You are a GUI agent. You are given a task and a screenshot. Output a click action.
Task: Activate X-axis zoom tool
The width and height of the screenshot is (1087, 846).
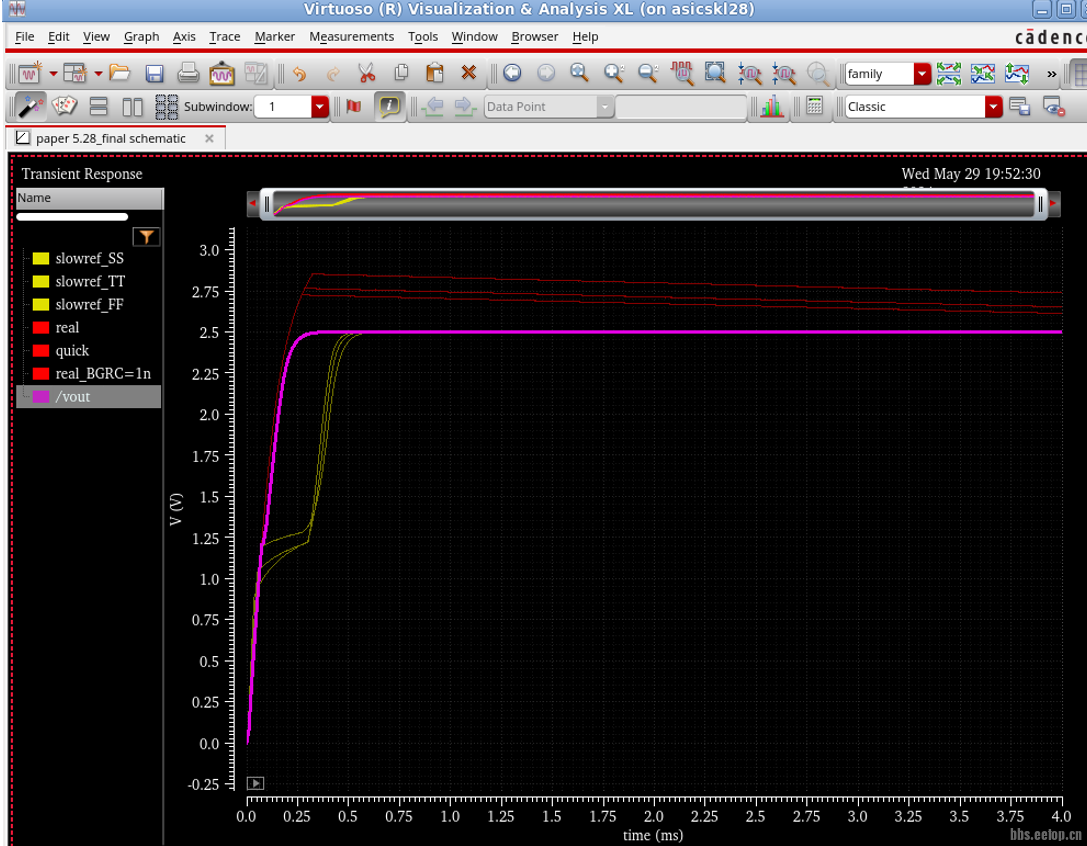click(681, 73)
